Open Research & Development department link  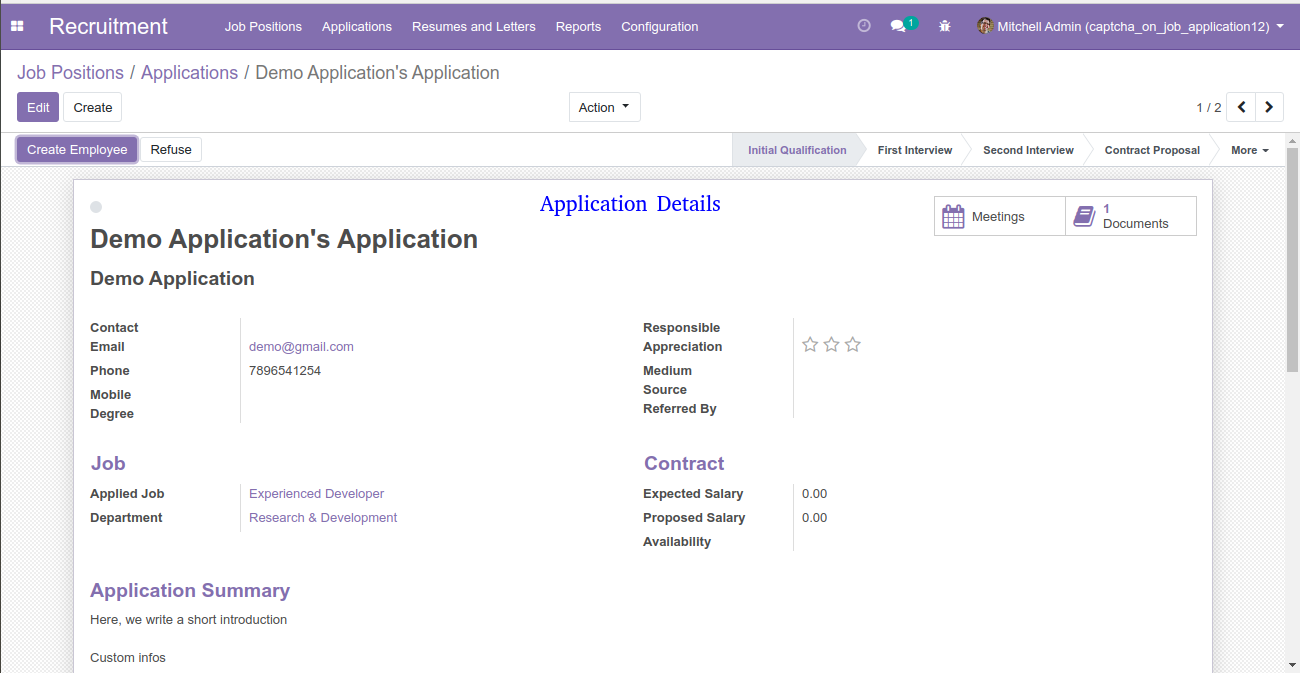tap(323, 518)
